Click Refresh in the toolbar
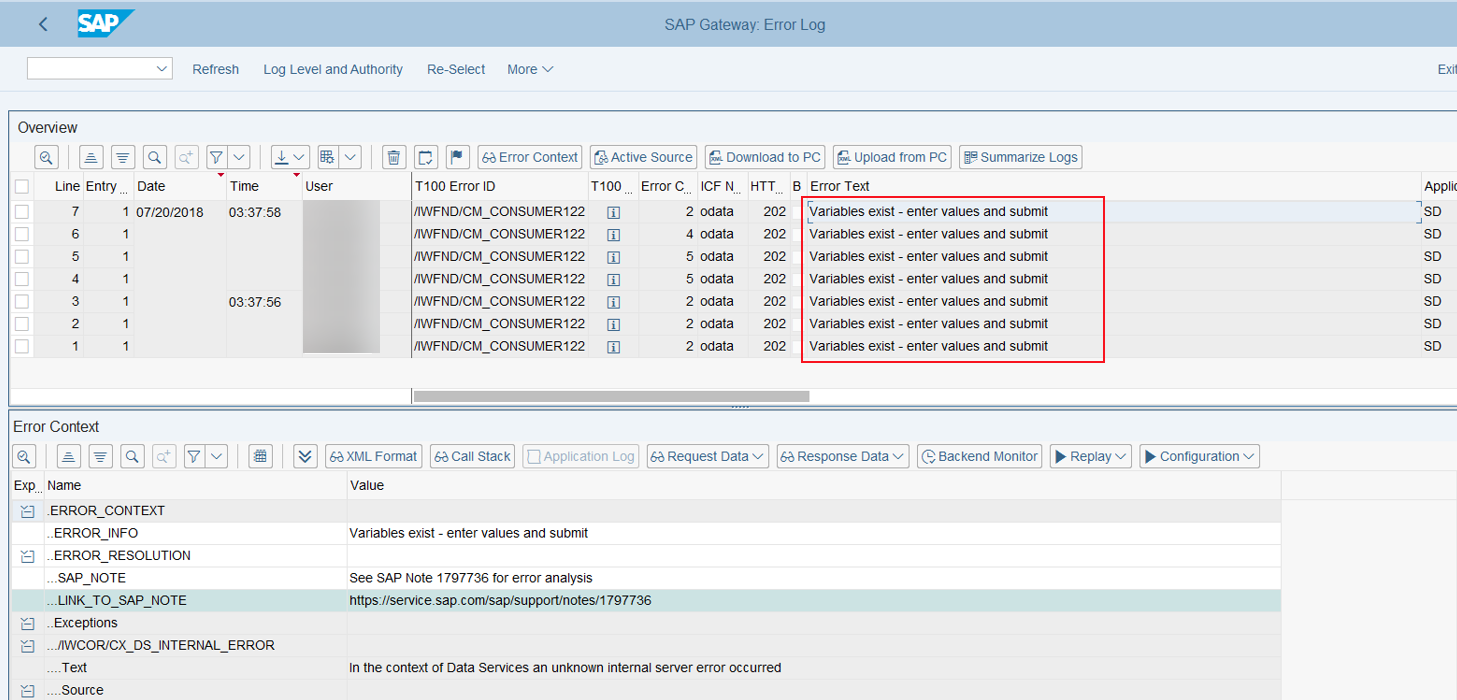The width and height of the screenshot is (1457, 700). [216, 69]
